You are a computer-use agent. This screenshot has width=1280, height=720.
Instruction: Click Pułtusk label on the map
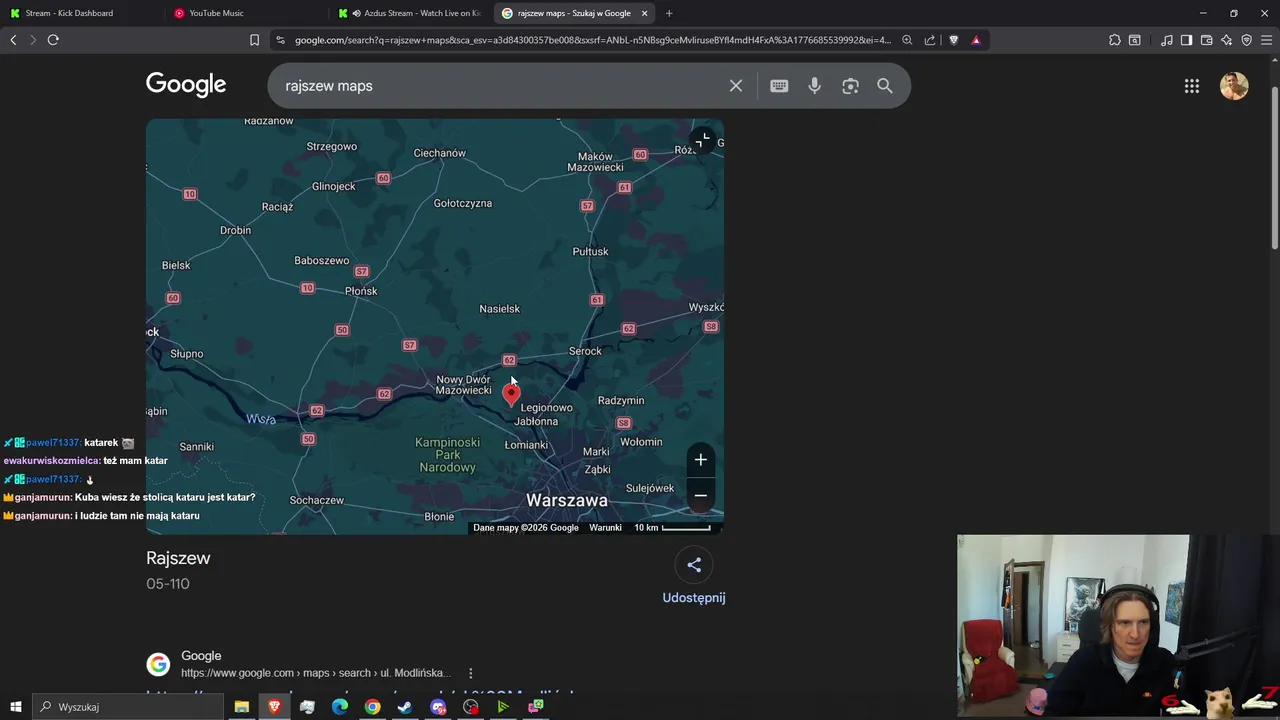[590, 252]
